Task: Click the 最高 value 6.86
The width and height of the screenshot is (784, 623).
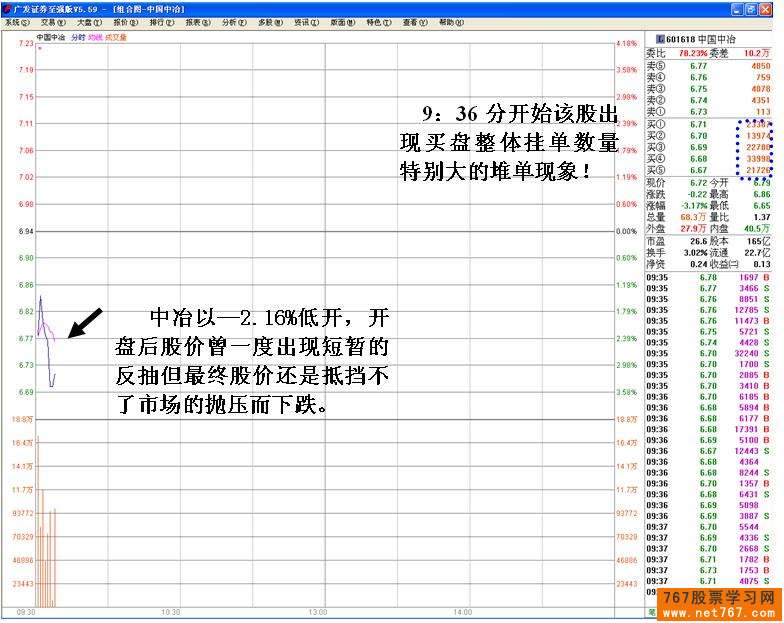Action: [x=762, y=194]
